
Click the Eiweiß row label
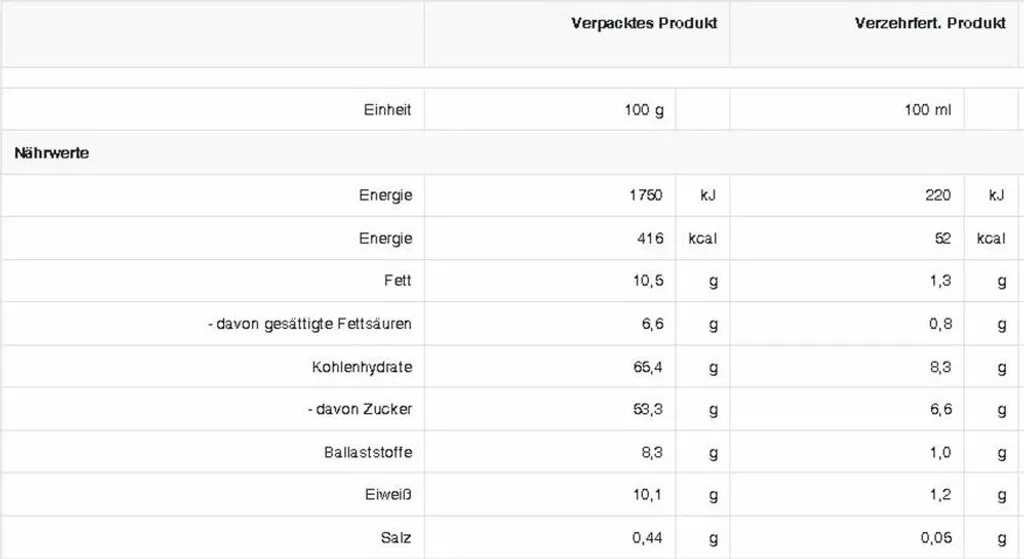[x=388, y=495]
